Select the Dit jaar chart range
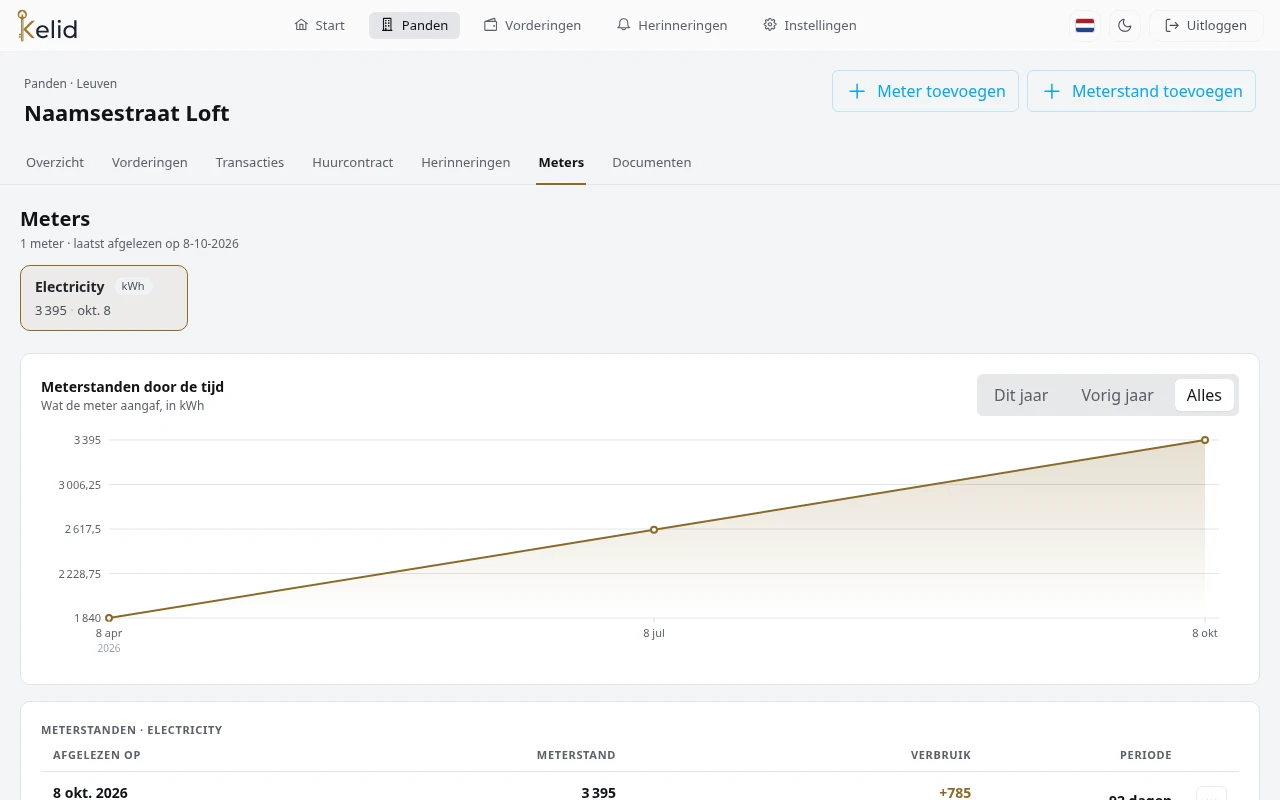The width and height of the screenshot is (1280, 800). point(1021,395)
